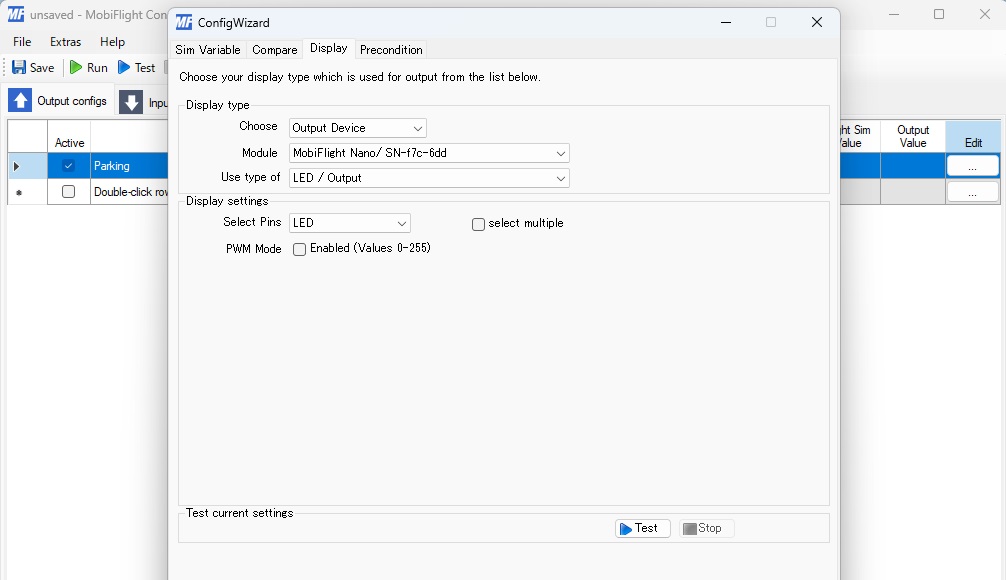Image resolution: width=1006 pixels, height=580 pixels.
Task: Click the blue Test play icon in main toolbar
Action: (x=124, y=67)
